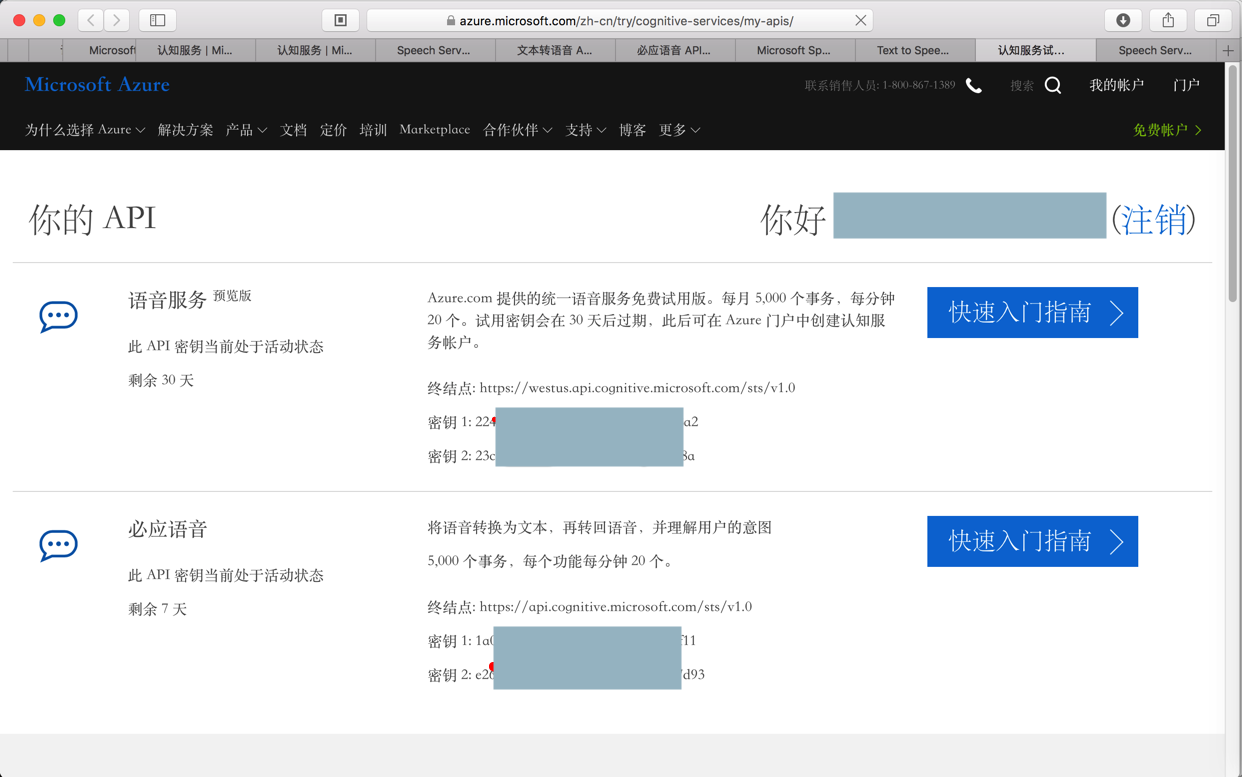Switch to the 必应语音 API... tab
Screen dimensions: 1242x778
[x=675, y=50]
